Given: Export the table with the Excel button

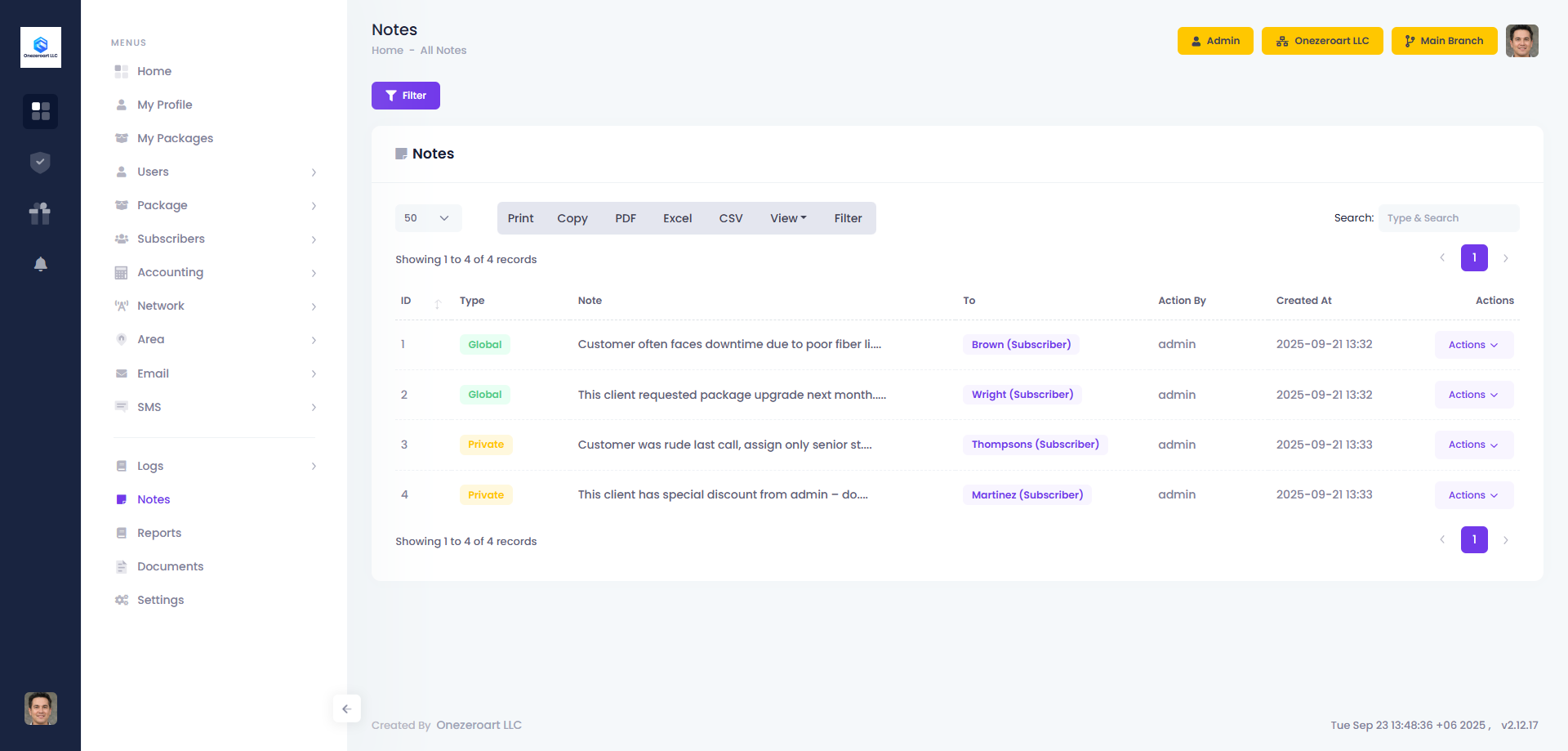Looking at the screenshot, I should (677, 218).
